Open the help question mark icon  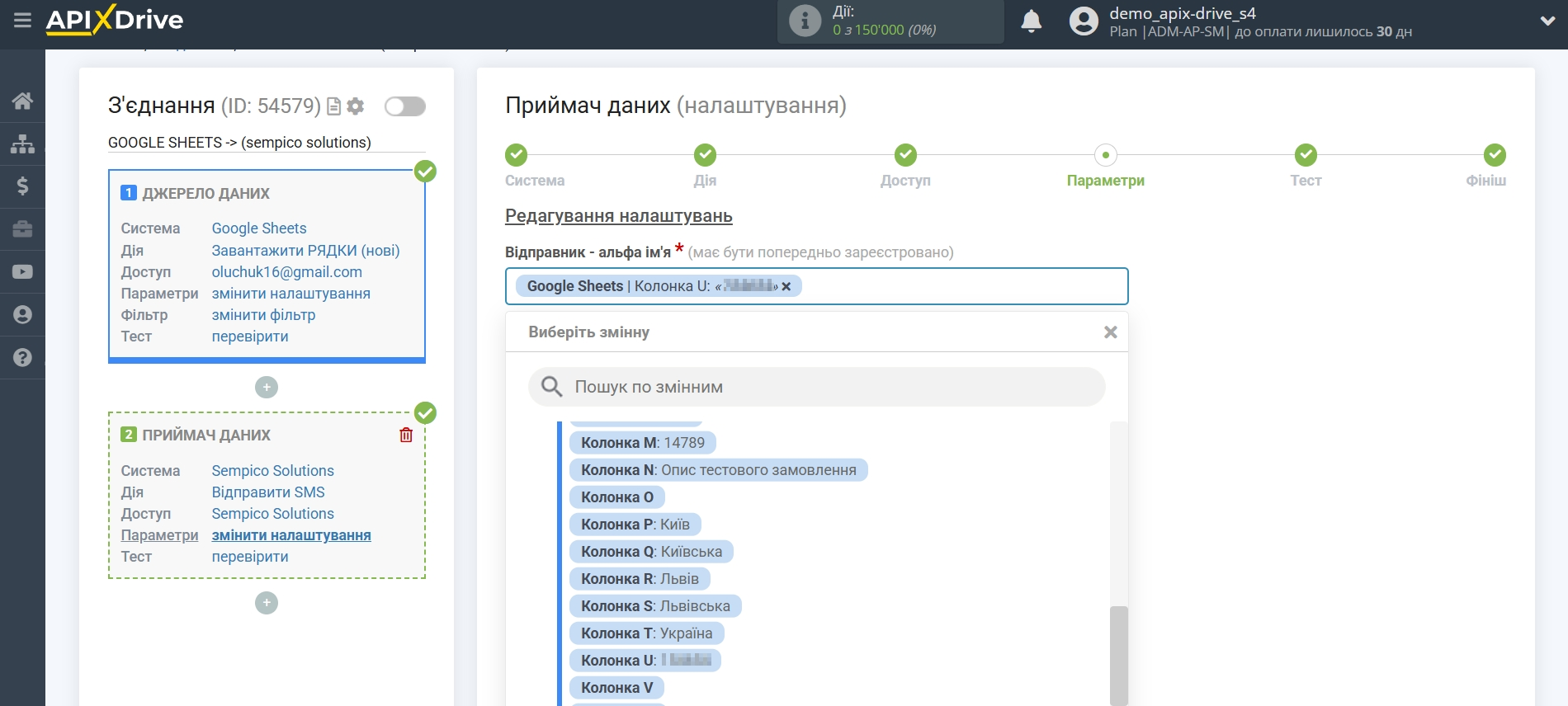click(22, 358)
